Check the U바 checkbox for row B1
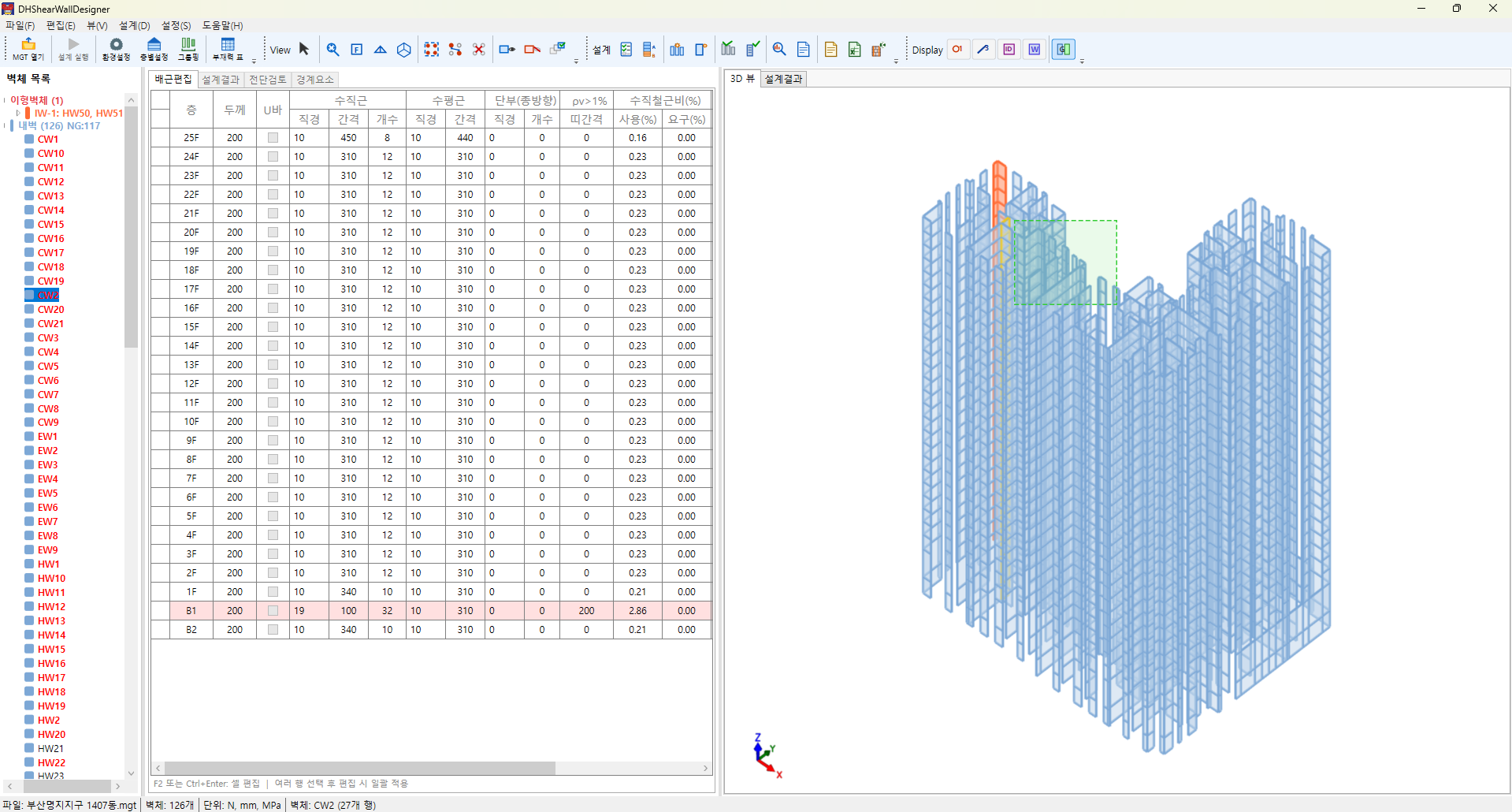This screenshot has height=812, width=1512. (x=273, y=611)
